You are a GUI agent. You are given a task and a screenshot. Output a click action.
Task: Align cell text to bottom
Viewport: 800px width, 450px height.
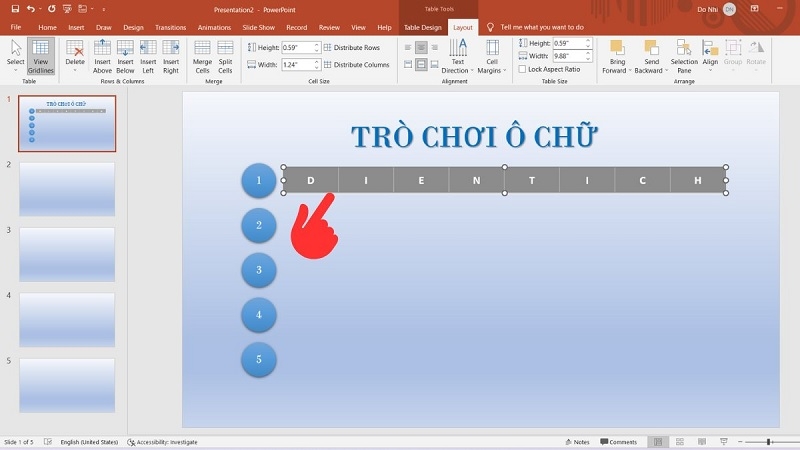click(x=434, y=64)
